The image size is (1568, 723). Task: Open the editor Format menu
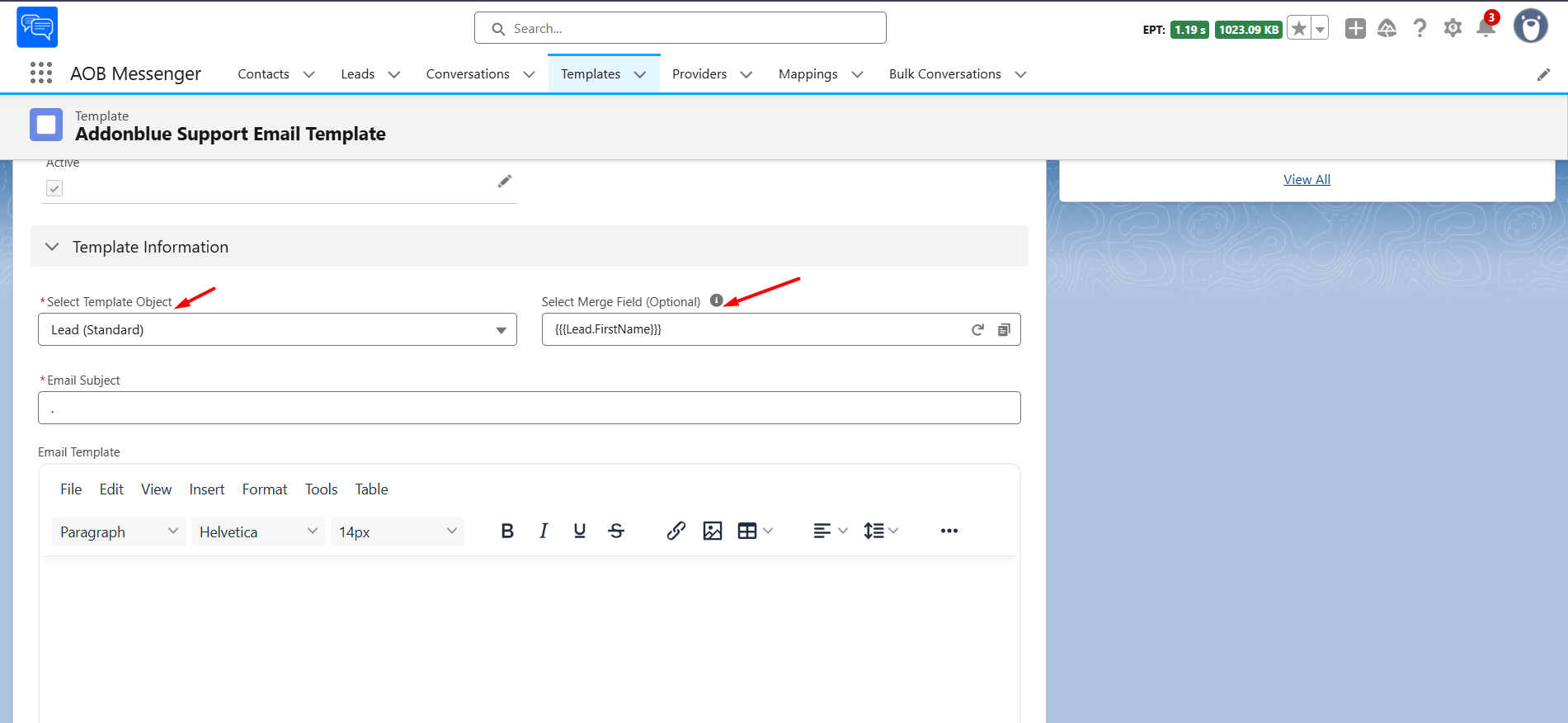point(265,489)
